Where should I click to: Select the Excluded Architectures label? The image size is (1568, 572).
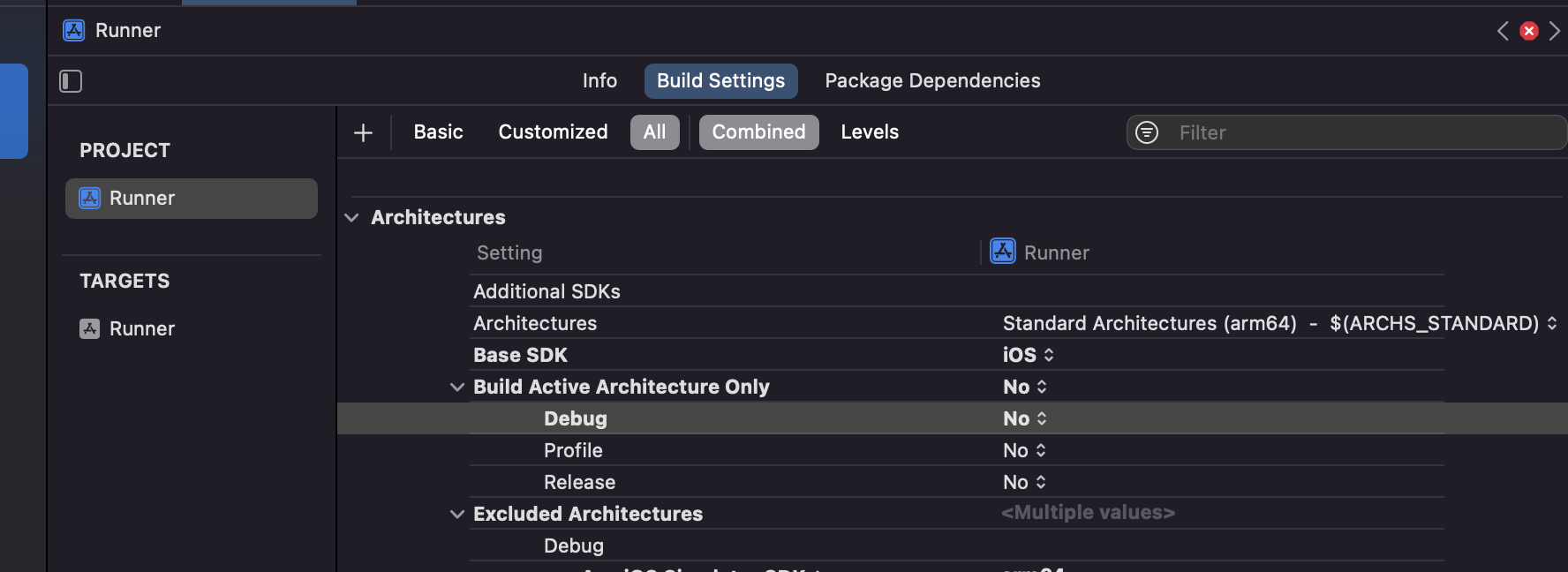coord(588,515)
